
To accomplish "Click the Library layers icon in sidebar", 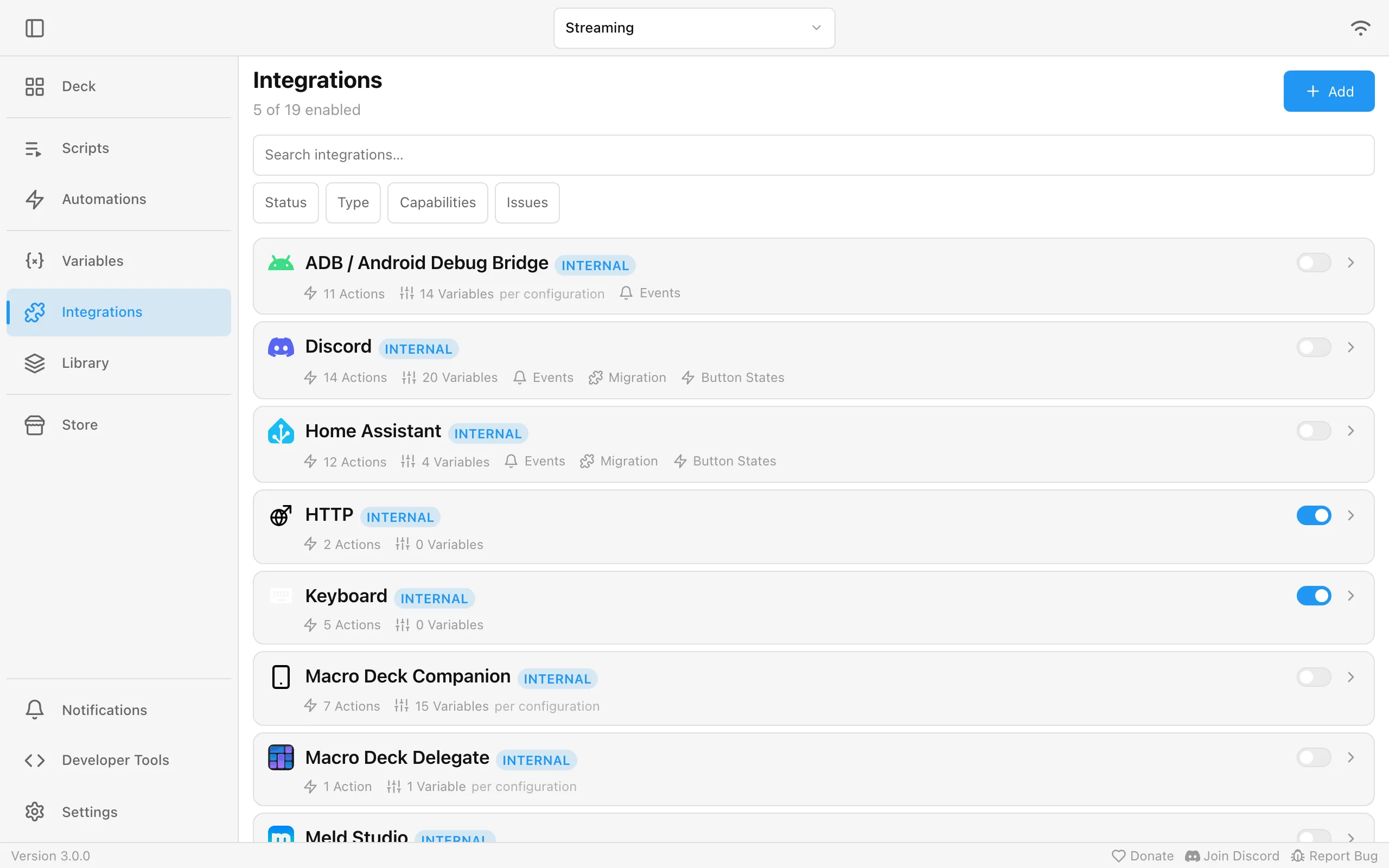I will coord(34,363).
